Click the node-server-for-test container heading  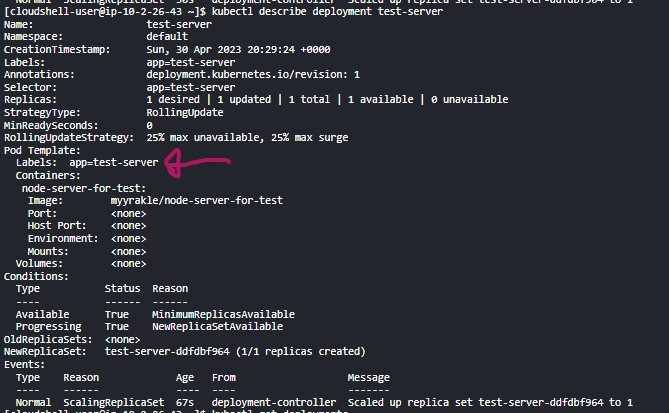[x=84, y=188]
